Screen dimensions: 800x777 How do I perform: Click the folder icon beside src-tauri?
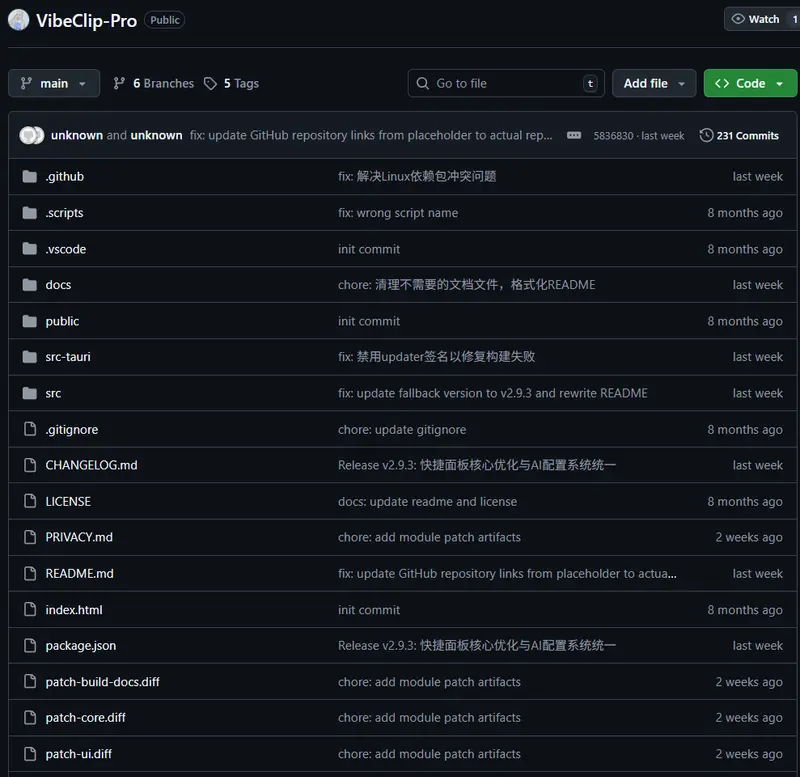pos(29,357)
